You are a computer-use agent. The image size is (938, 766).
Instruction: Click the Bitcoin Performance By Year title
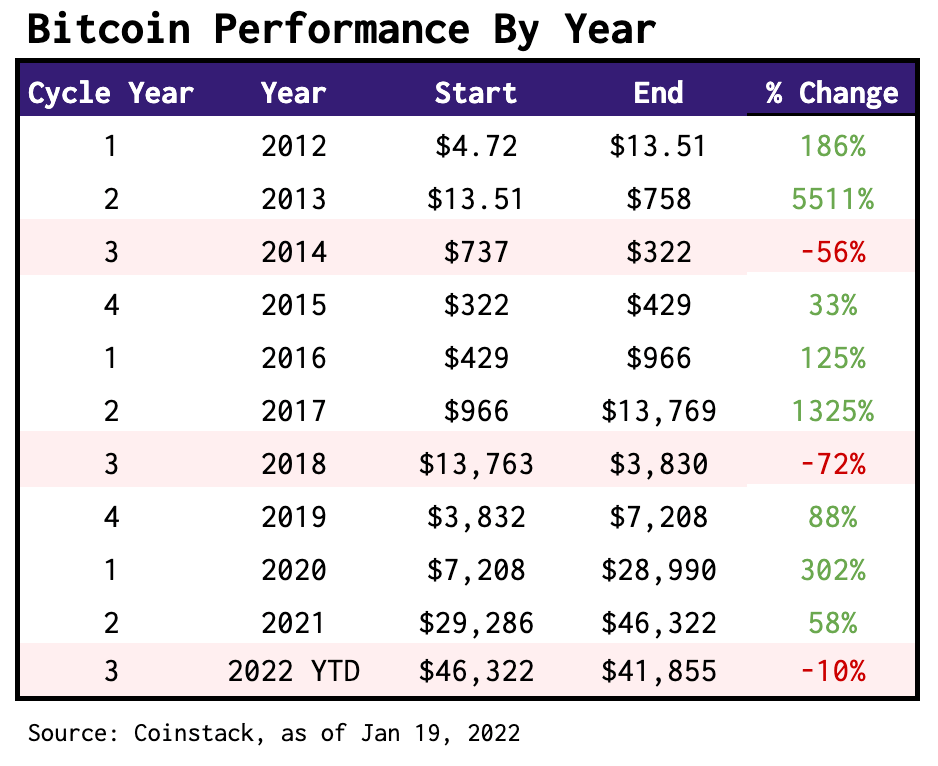coord(342,29)
